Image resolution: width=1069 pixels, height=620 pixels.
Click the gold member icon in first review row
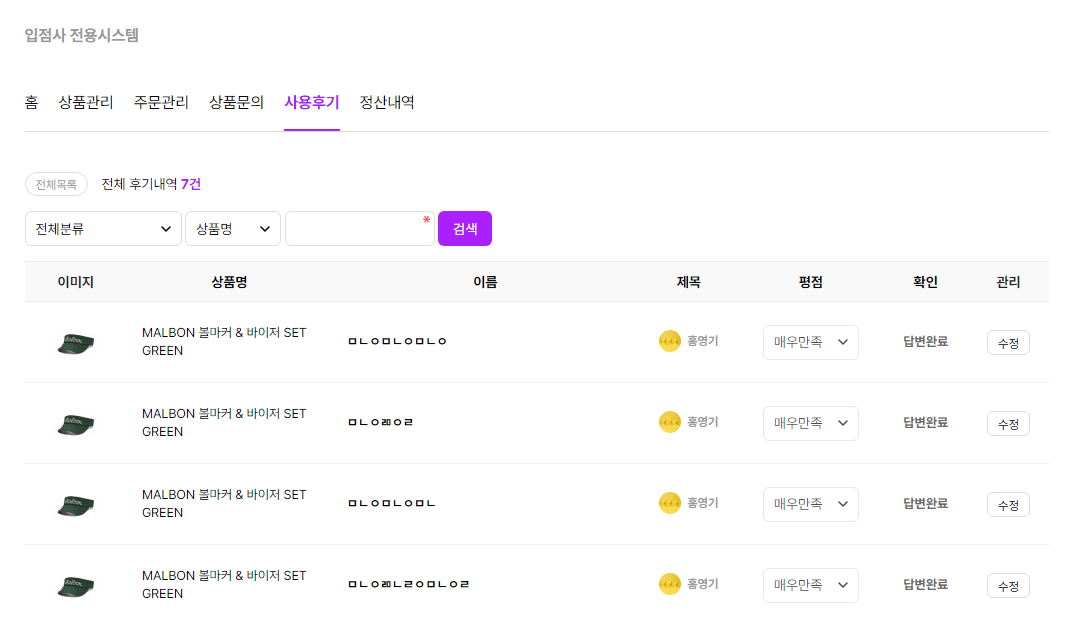click(x=669, y=341)
